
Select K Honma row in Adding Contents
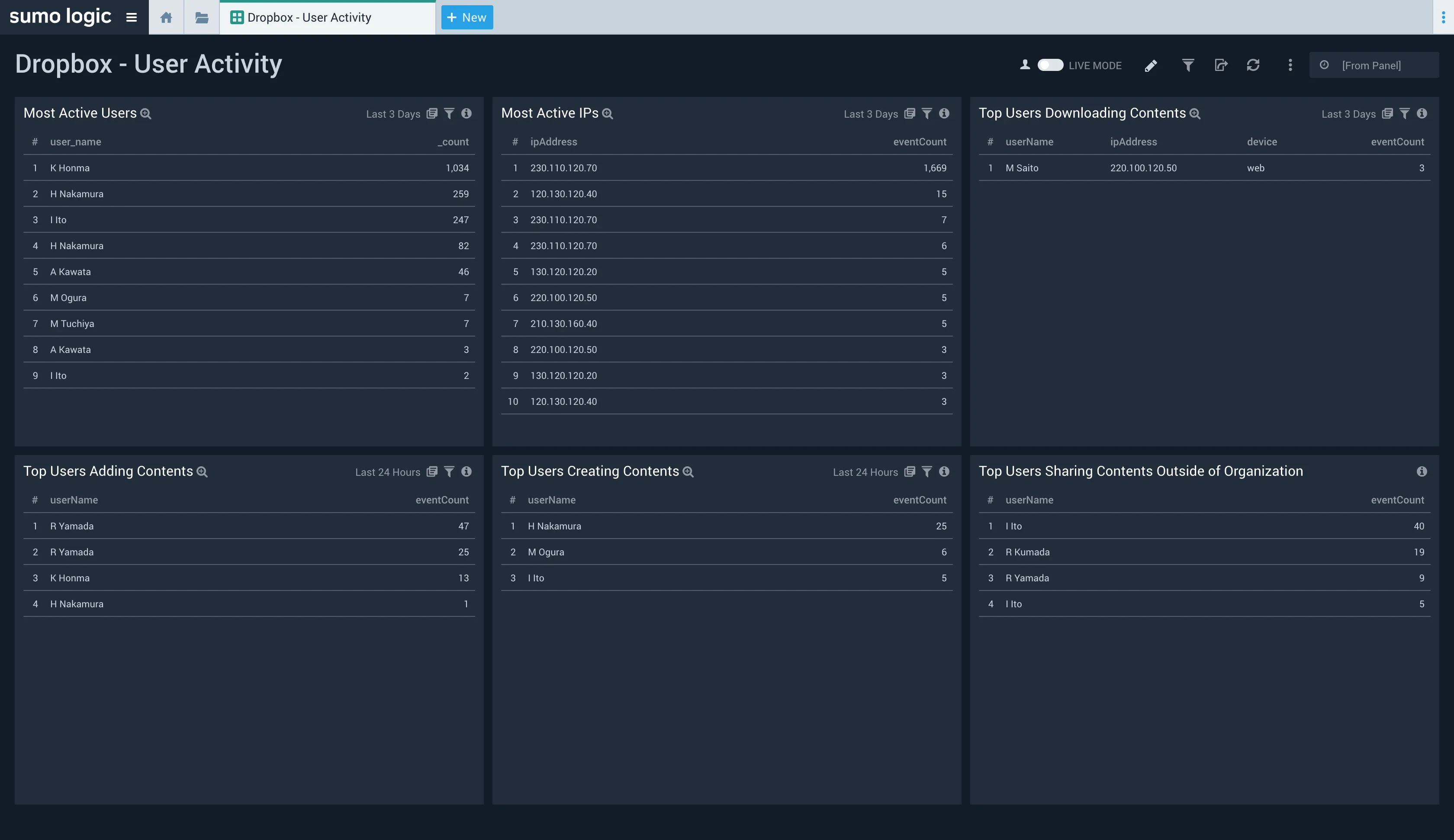[249, 578]
